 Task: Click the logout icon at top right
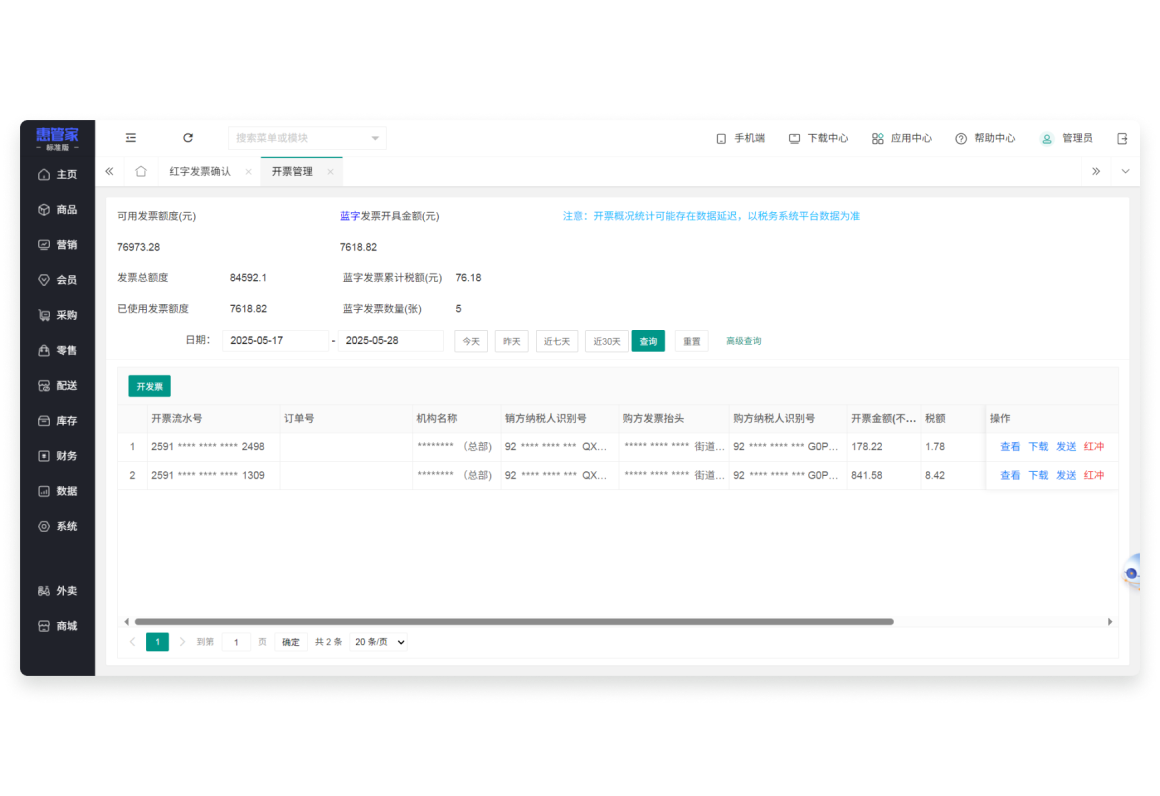(x=1122, y=138)
